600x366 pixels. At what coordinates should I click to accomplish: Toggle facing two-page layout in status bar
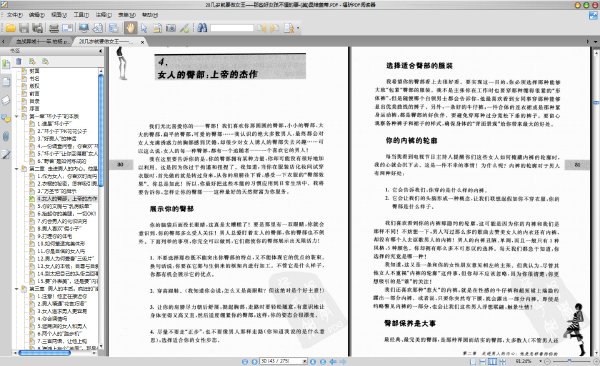492,361
